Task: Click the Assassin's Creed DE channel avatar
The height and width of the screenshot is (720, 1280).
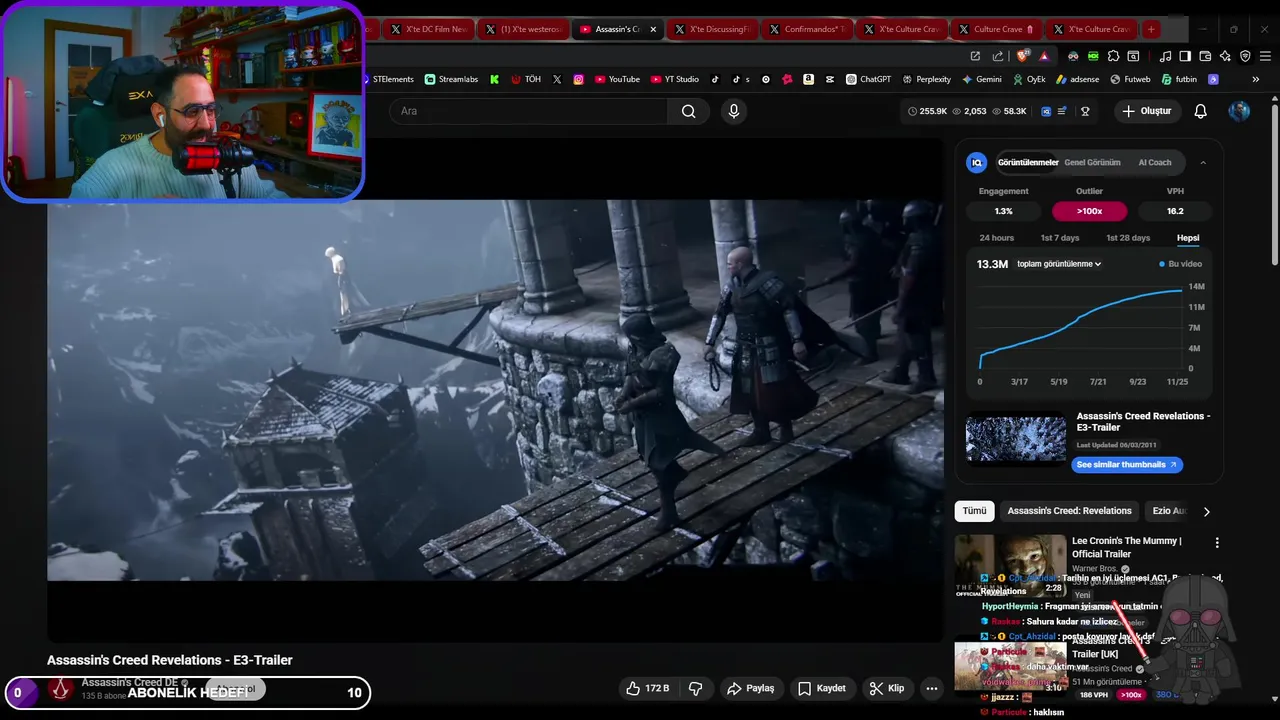Action: tap(61, 688)
